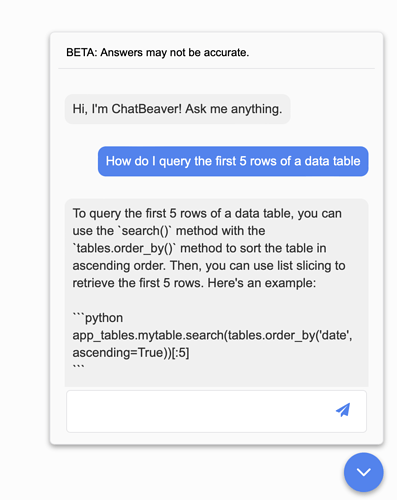This screenshot has width=397, height=500.
Task: Select the ChatBeaver greeting message bubble
Action: pos(177,109)
